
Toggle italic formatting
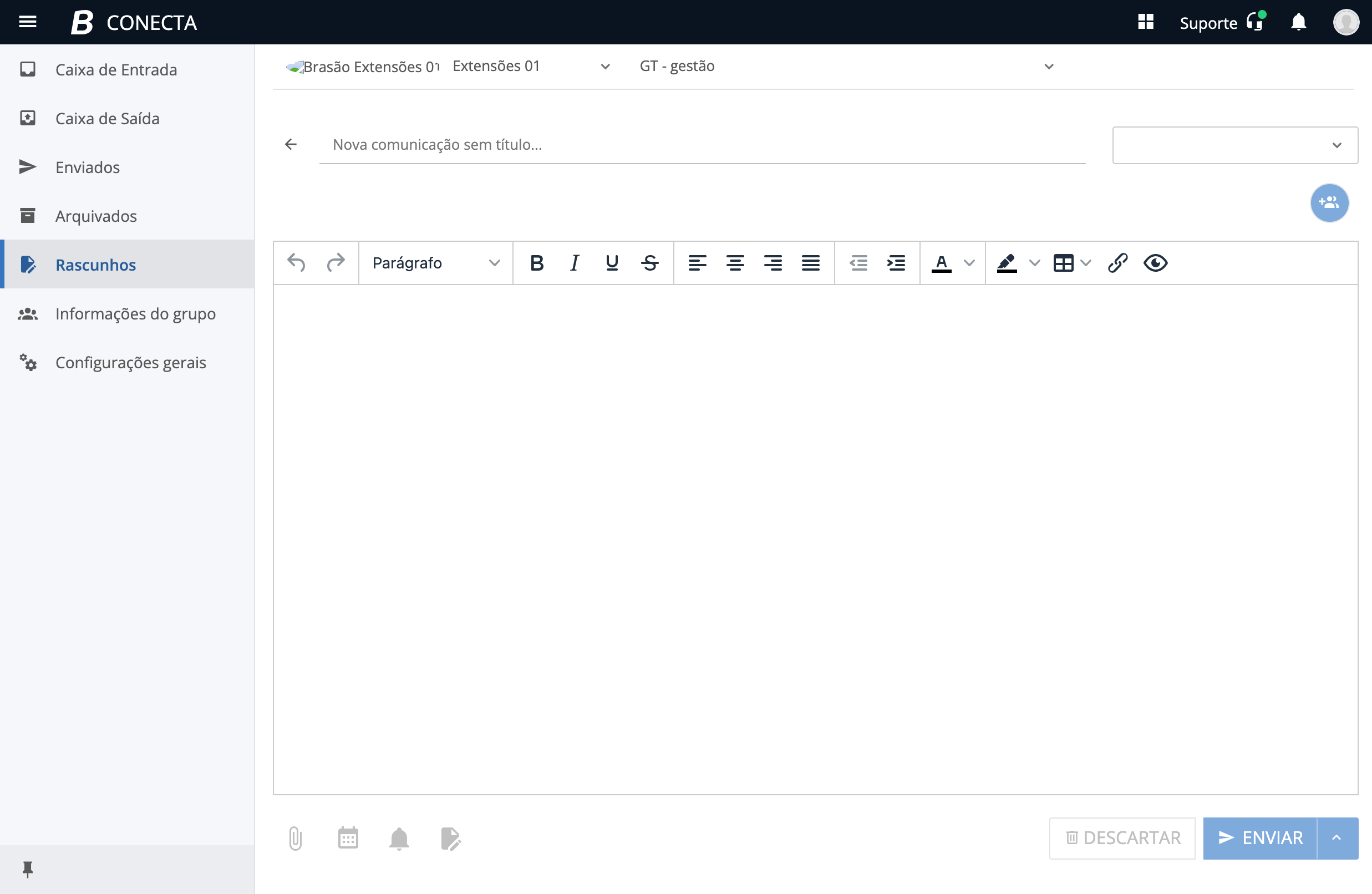[574, 263]
